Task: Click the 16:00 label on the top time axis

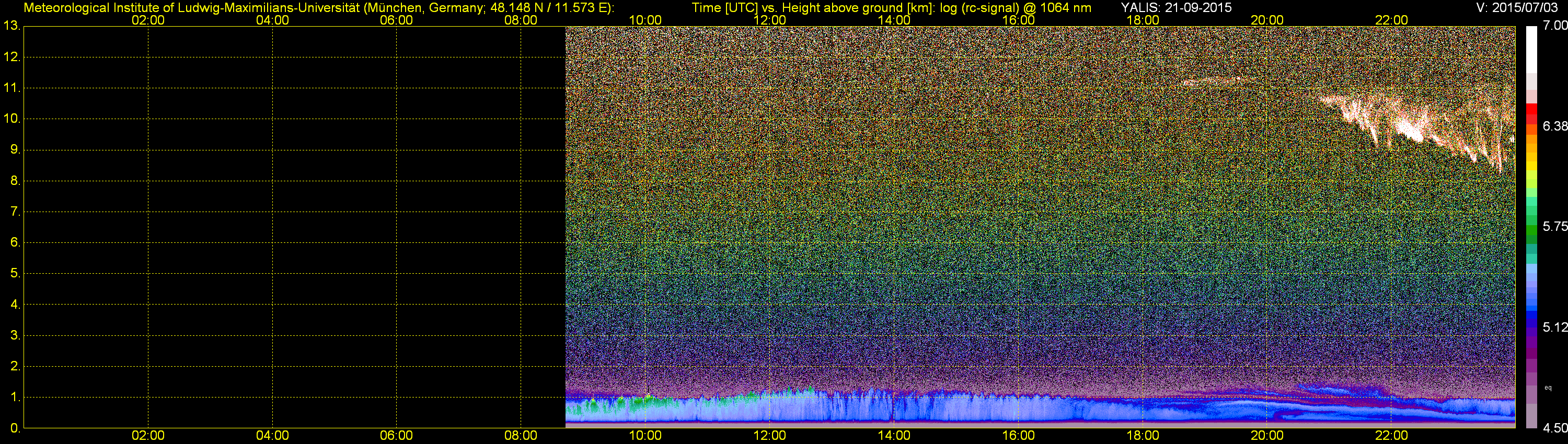Action: [x=1018, y=20]
